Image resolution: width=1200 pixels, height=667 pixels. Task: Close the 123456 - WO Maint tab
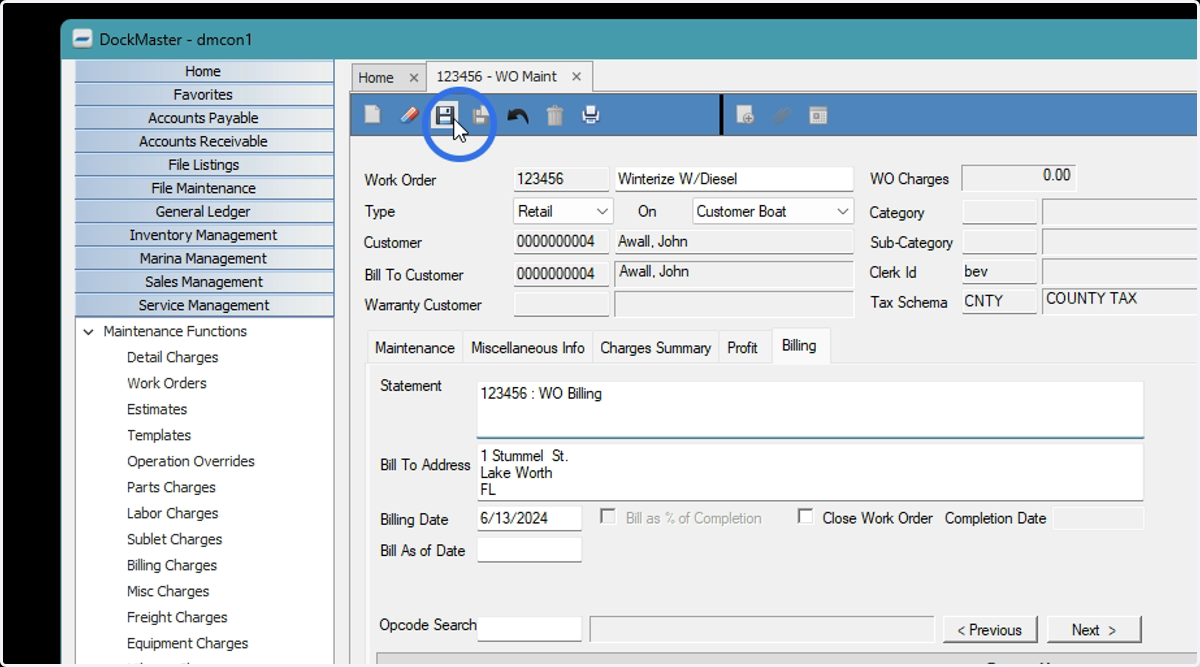pyautogui.click(x=576, y=76)
